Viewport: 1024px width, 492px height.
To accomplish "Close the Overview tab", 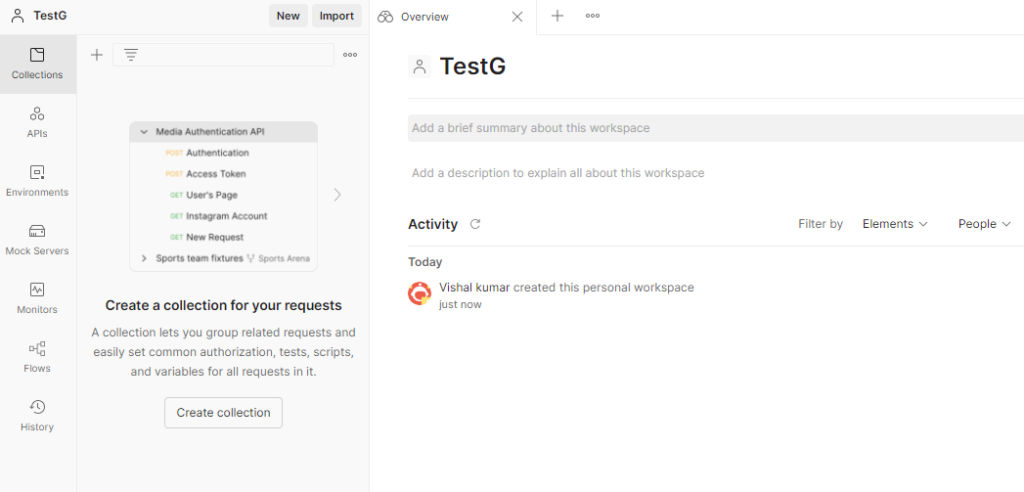I will point(517,17).
